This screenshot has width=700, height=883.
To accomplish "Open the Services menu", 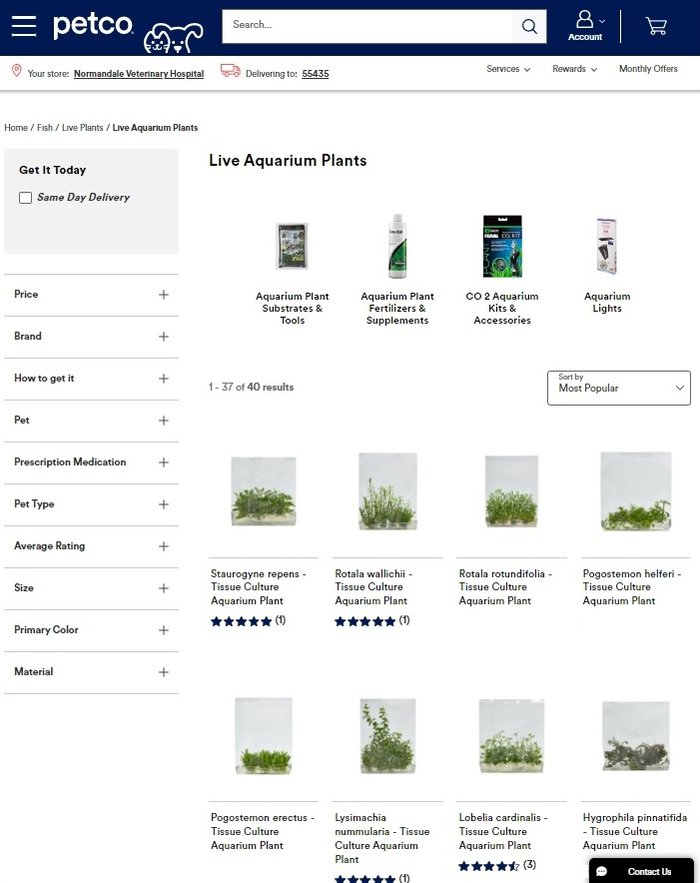I will [508, 69].
